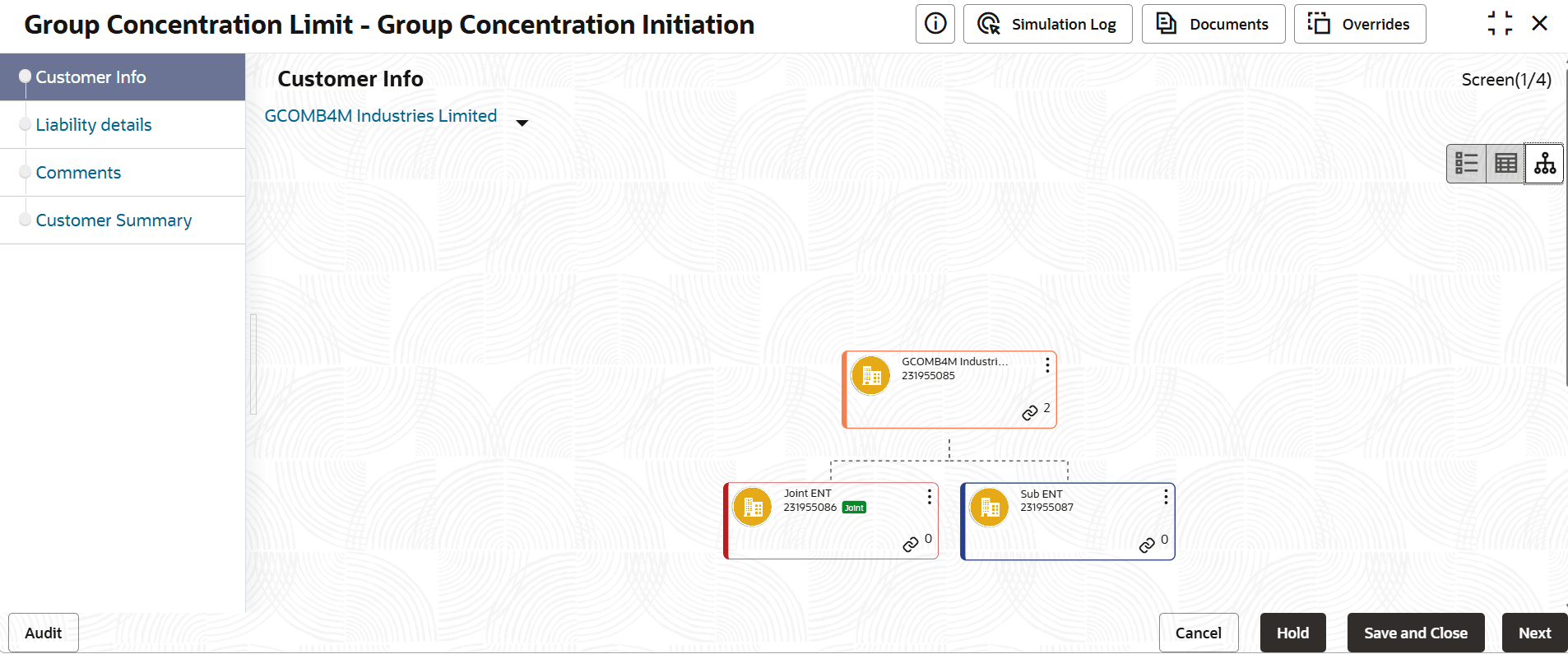The width and height of the screenshot is (1568, 654).
Task: Click the link icon on Joint ENT card
Action: click(911, 544)
